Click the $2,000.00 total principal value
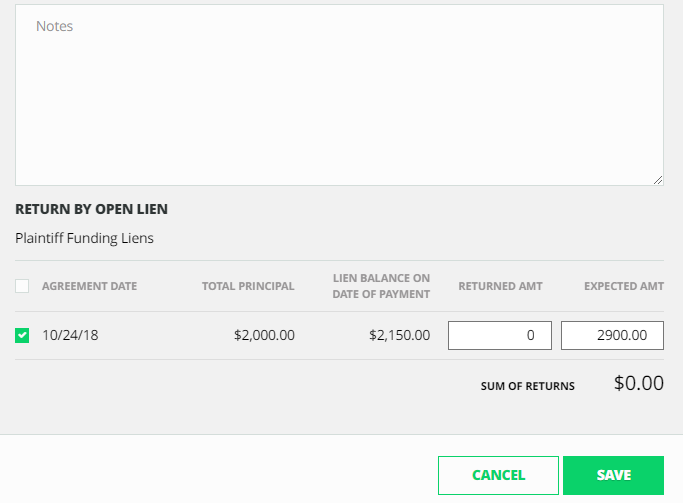Screen dimensions: 683x503 (264, 335)
